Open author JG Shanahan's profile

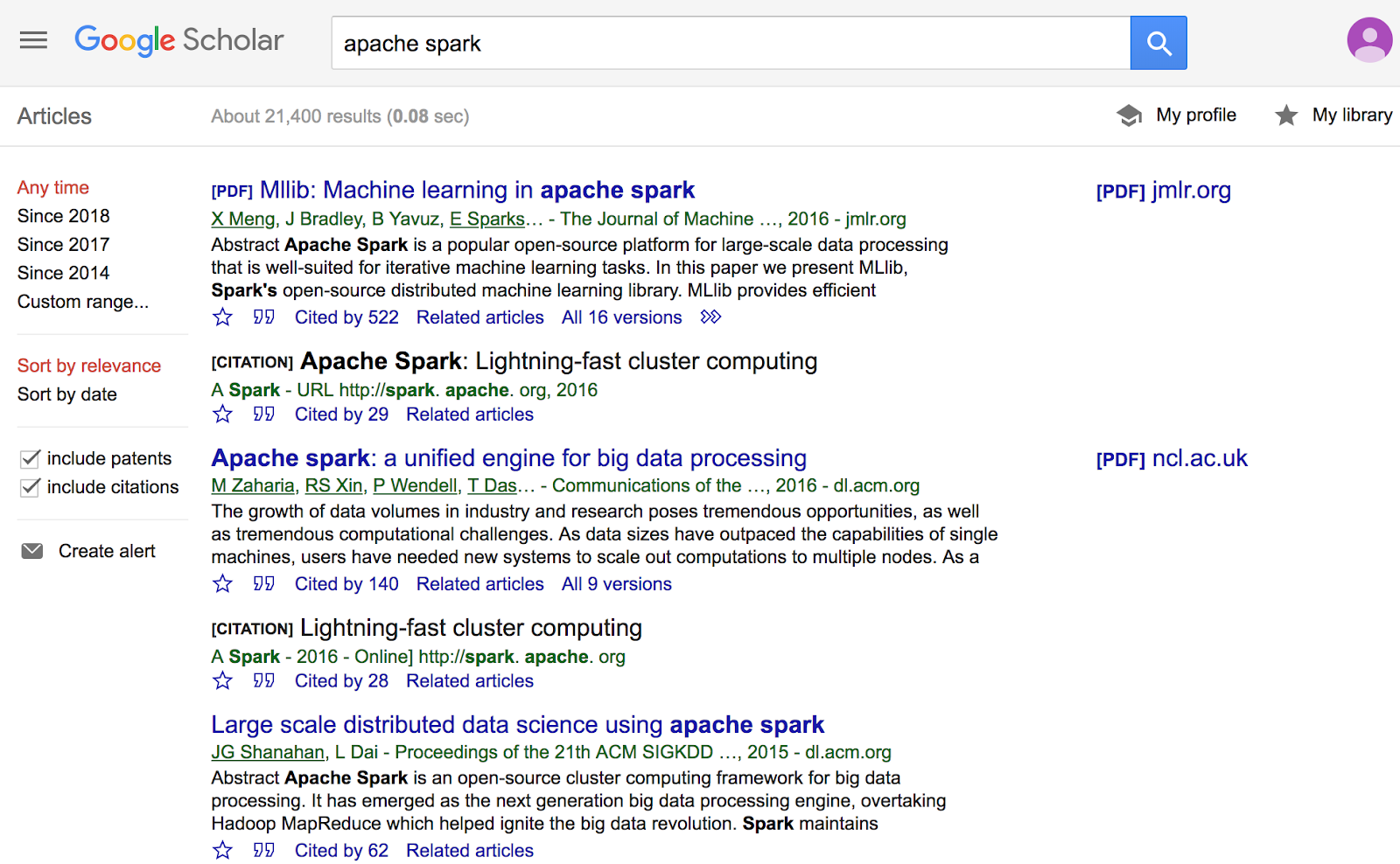[268, 753]
